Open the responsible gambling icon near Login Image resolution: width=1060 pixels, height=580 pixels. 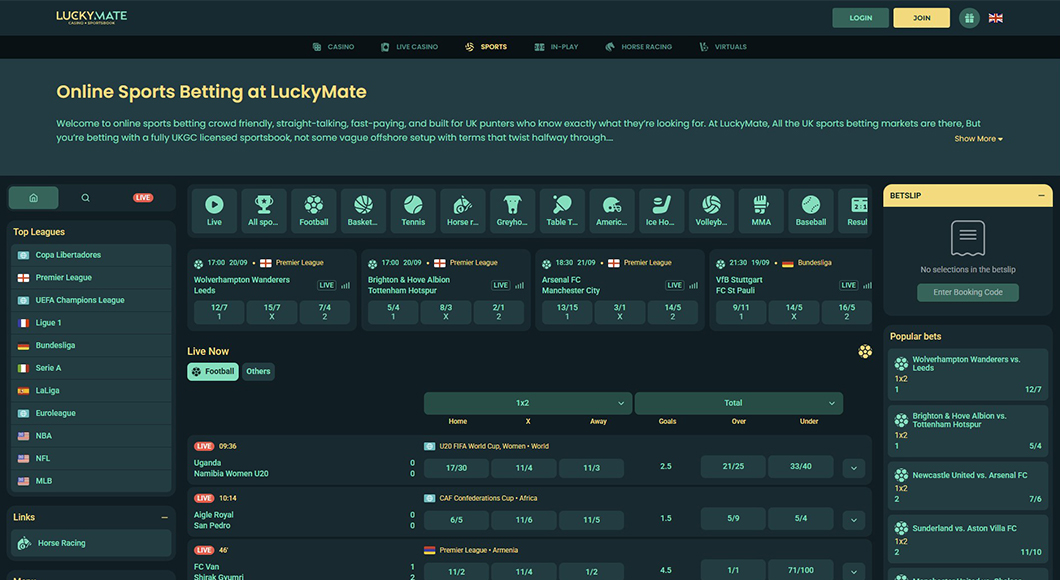tap(968, 17)
